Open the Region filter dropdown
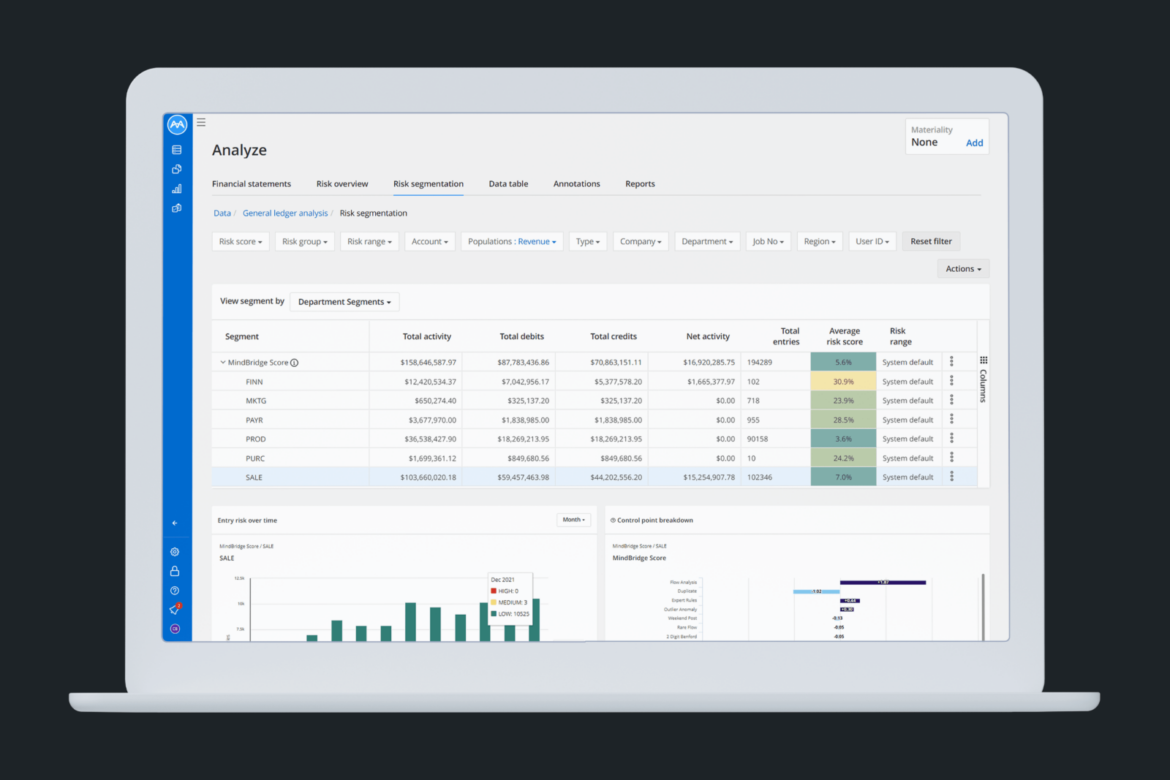 point(819,241)
